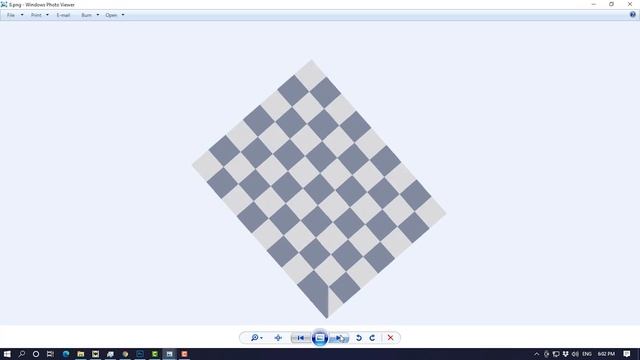The image size is (640, 360).
Task: Open taskbar Search
Action: click(x=22, y=354)
